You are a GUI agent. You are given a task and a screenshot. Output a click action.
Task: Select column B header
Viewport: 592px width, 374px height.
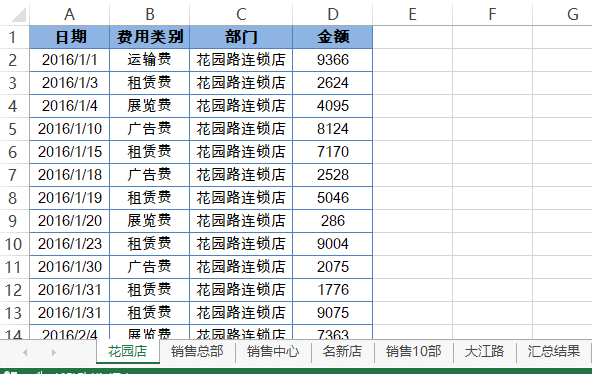[150, 14]
